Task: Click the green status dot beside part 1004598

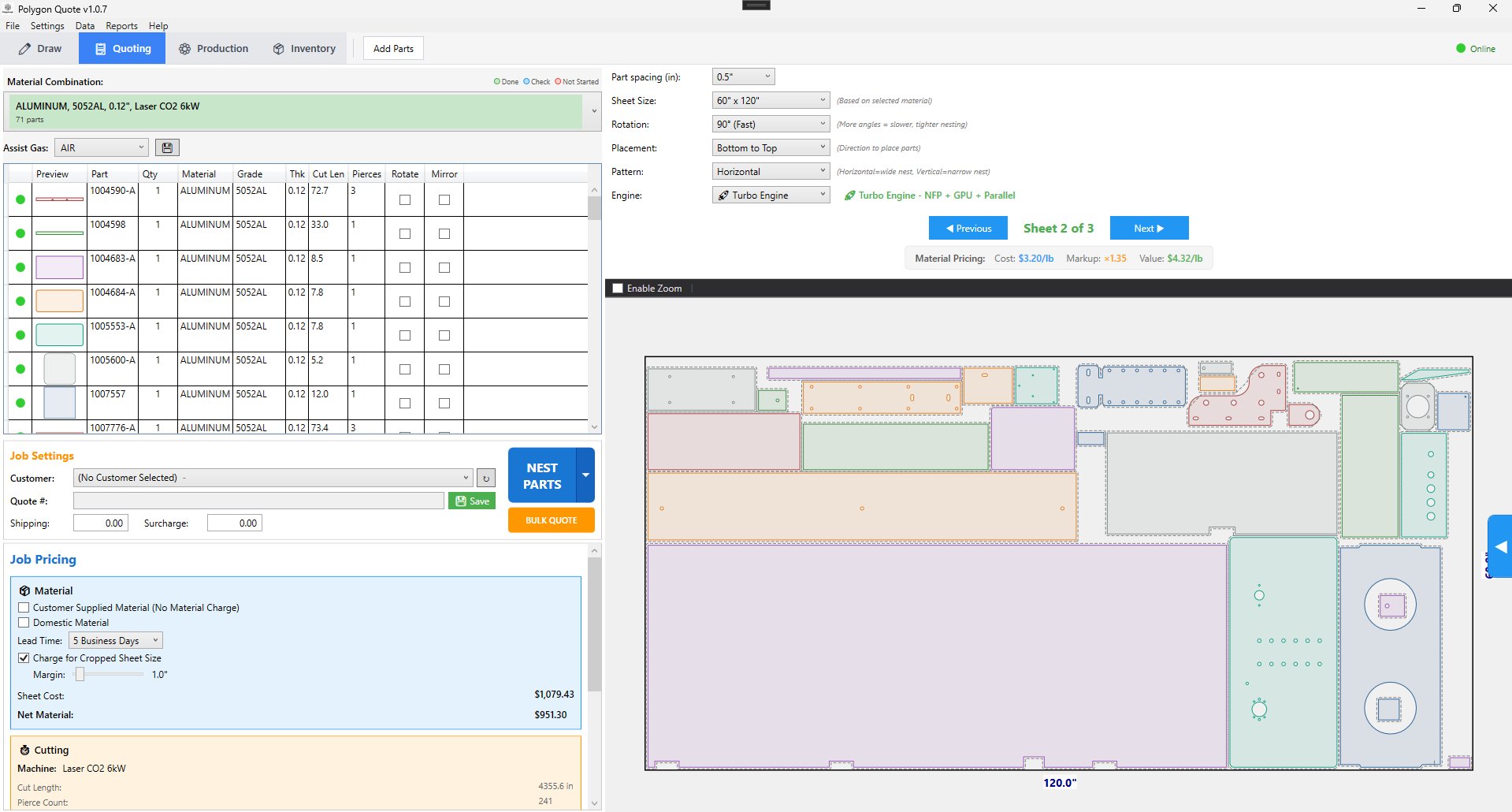Action: point(19,233)
